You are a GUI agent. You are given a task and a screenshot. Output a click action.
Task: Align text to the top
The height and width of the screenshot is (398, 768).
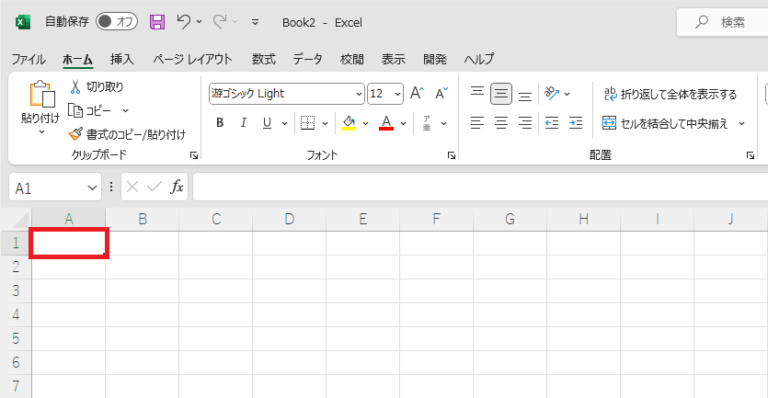coord(477,93)
